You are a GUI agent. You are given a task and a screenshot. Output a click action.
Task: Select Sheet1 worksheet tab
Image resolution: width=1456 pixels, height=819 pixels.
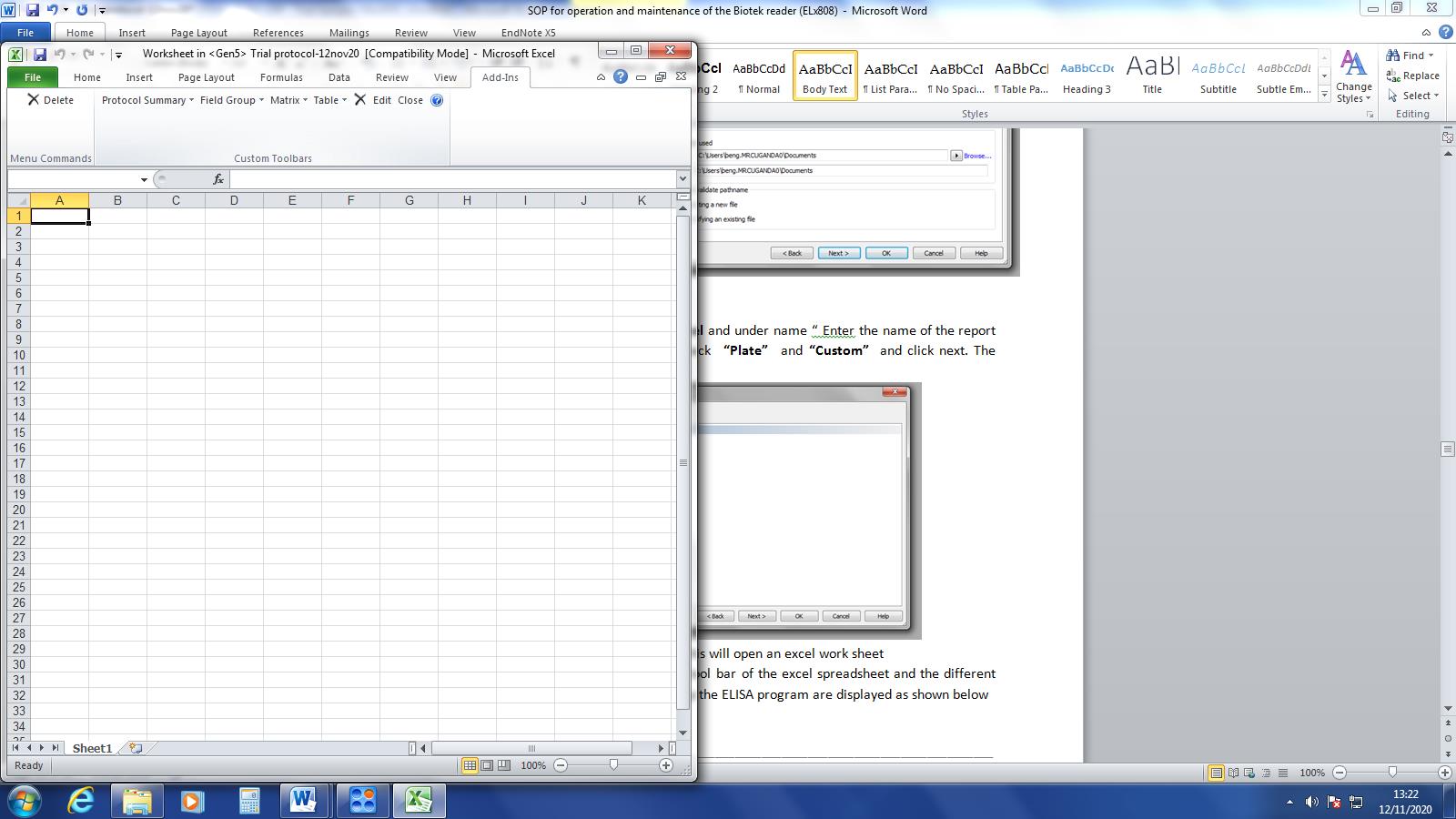92,748
